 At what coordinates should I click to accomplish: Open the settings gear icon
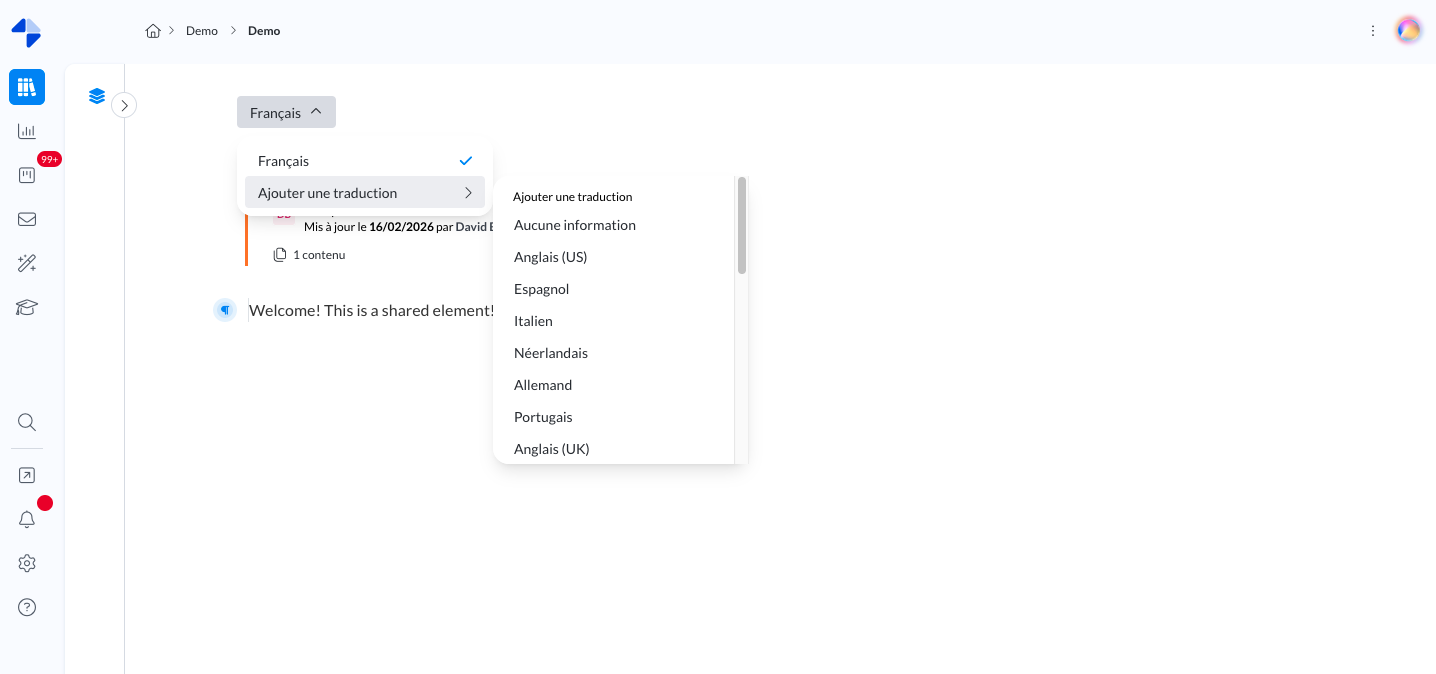[x=27, y=563]
